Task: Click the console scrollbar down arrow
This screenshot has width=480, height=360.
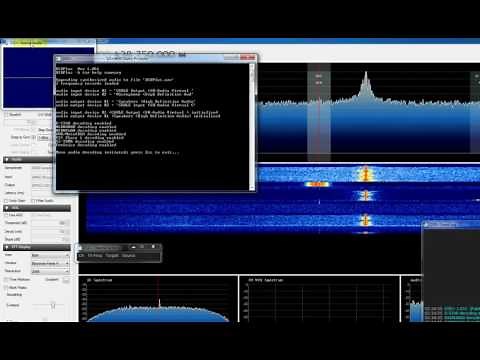Action: click(252, 188)
